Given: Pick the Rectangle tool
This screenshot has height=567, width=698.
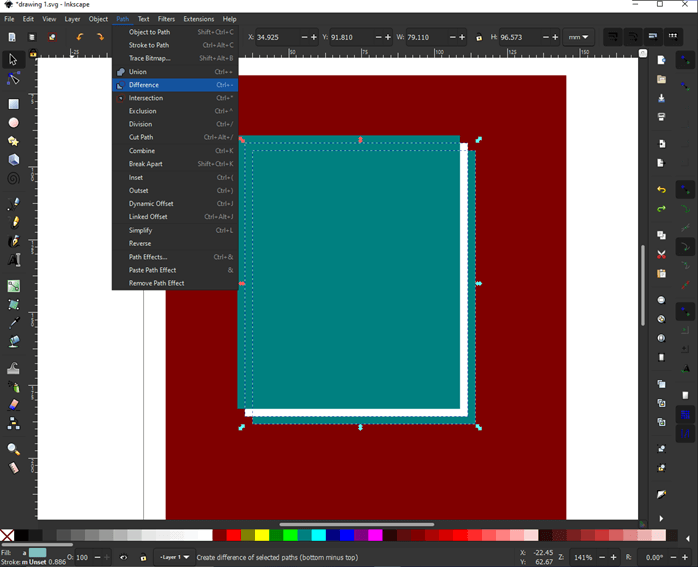Looking at the screenshot, I should [13, 104].
